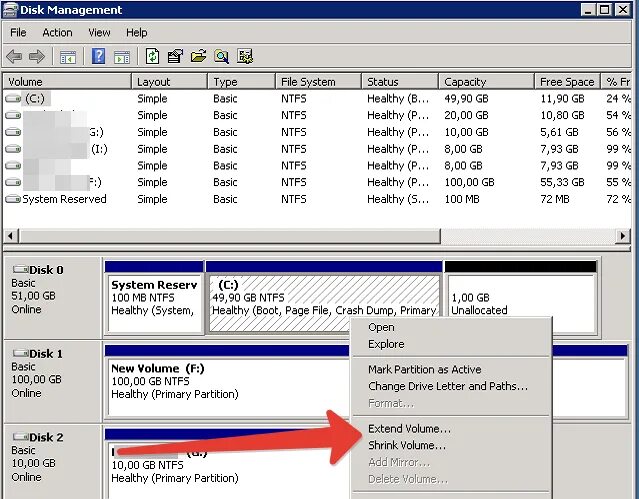
Task: Toggle the Show/Hide Console Tree icon
Action: (x=68, y=57)
